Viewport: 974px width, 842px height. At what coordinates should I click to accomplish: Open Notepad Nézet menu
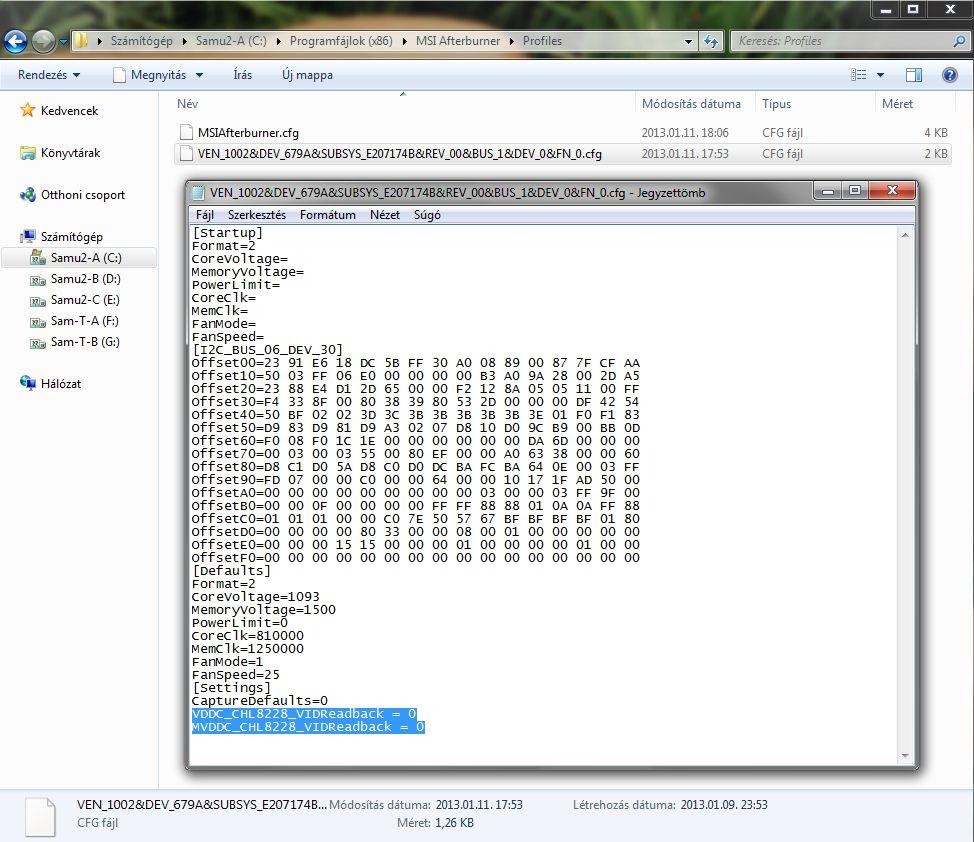[385, 215]
